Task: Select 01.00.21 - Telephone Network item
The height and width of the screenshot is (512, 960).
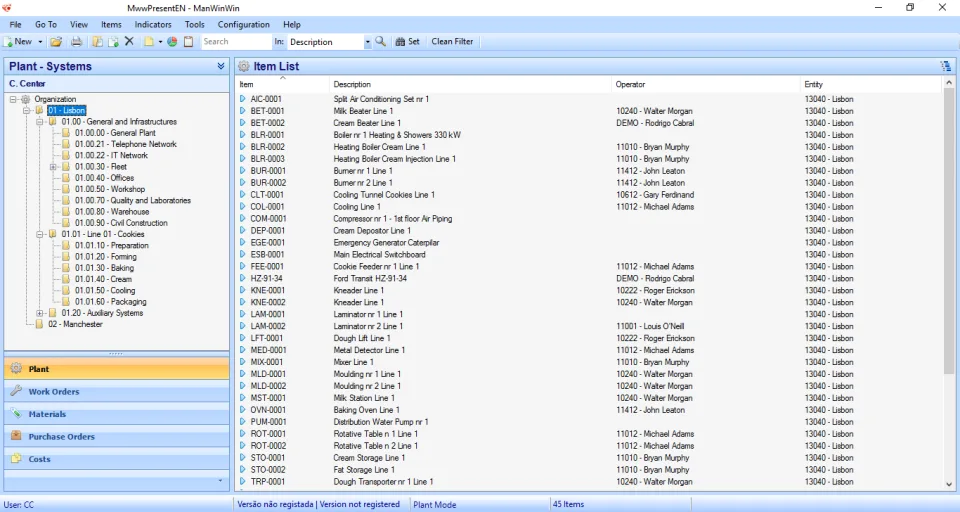Action: coord(126,144)
